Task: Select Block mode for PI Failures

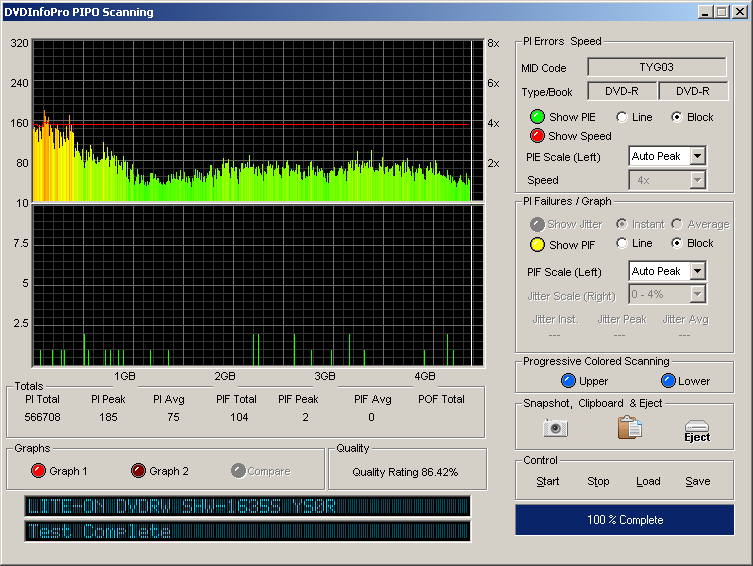Action: [x=677, y=243]
